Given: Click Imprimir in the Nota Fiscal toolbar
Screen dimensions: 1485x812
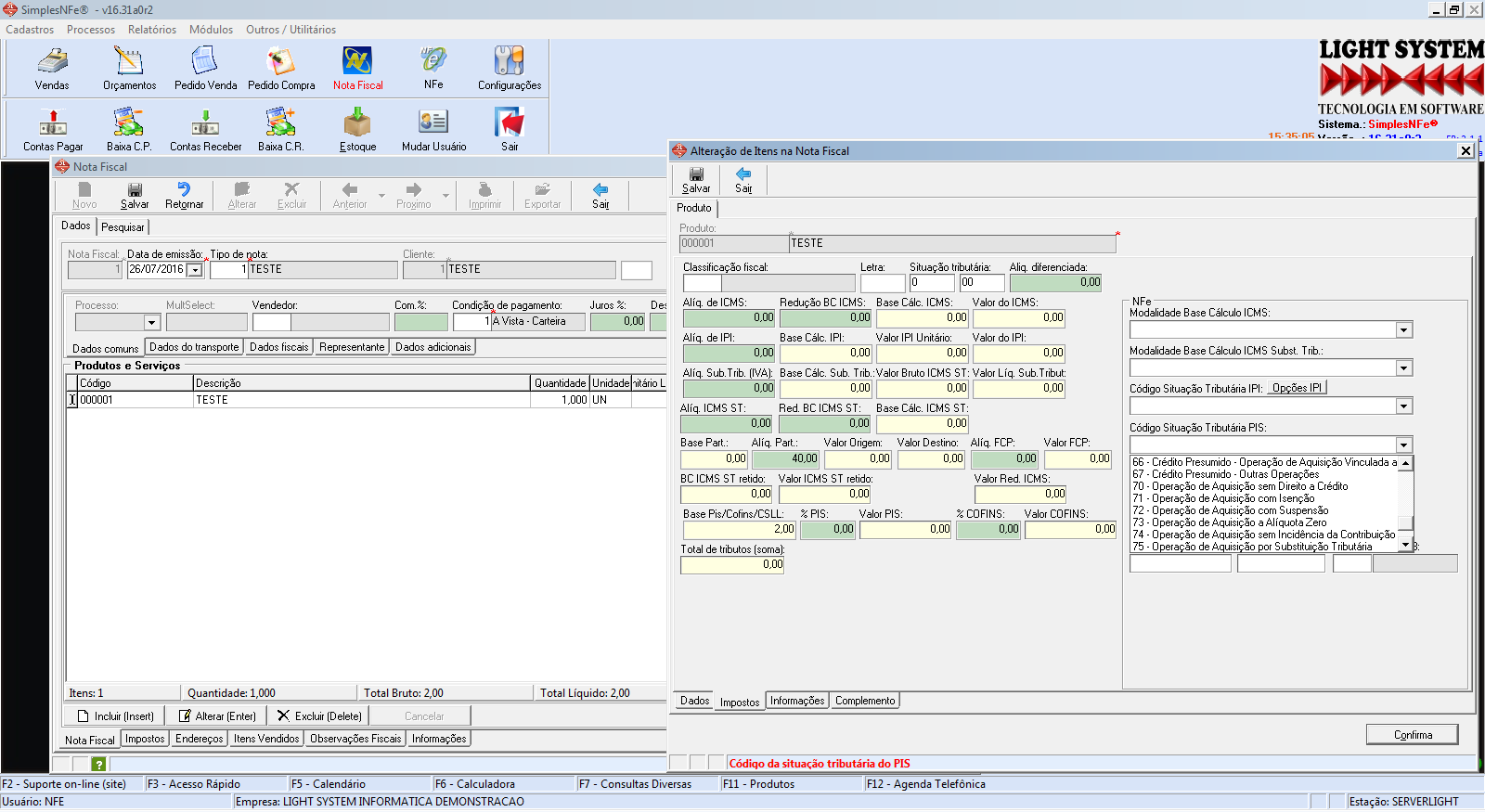Looking at the screenshot, I should pyautogui.click(x=484, y=196).
